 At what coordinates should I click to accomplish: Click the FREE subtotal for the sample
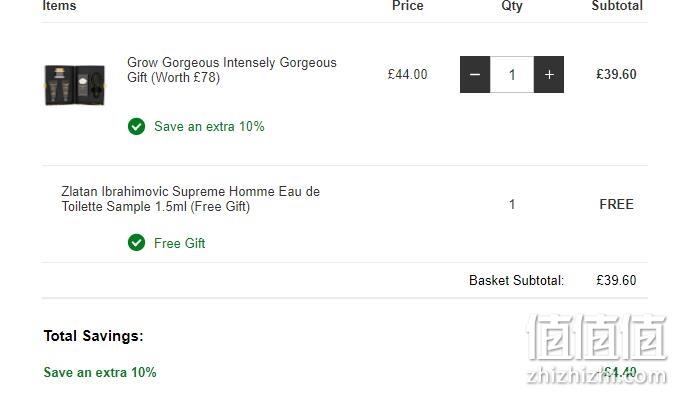pyautogui.click(x=617, y=204)
